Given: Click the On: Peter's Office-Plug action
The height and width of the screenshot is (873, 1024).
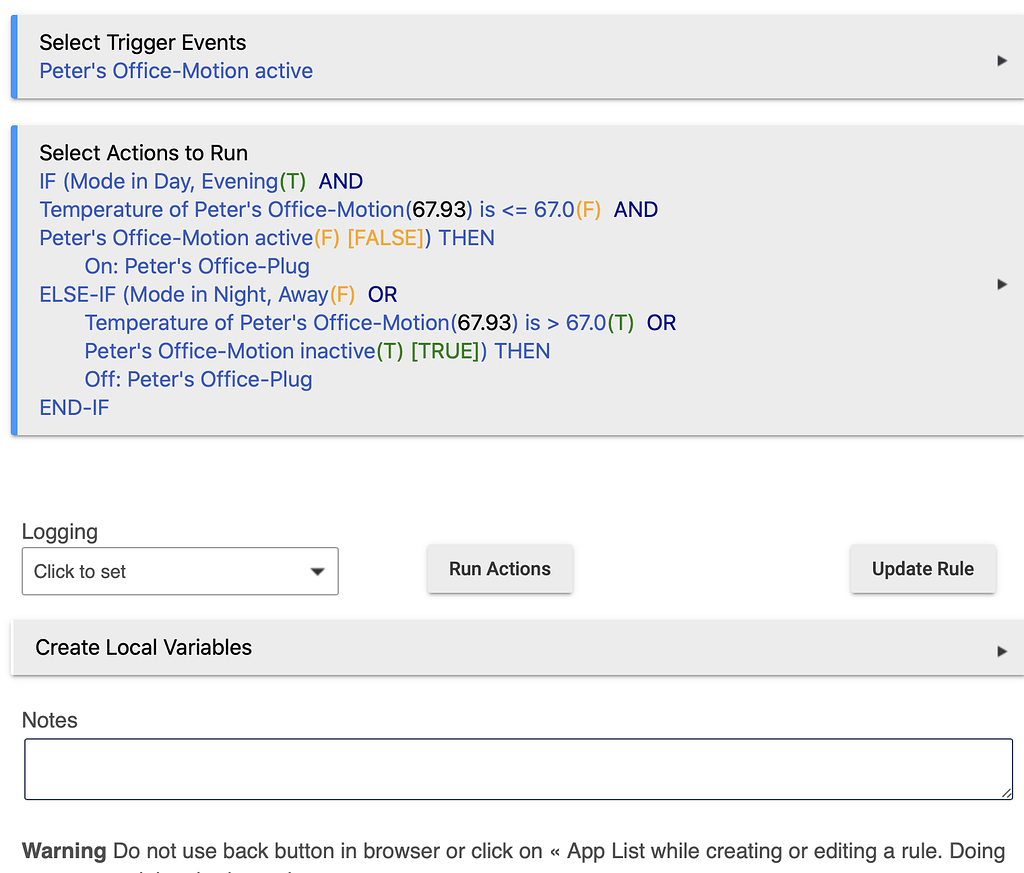Looking at the screenshot, I should tap(197, 267).
